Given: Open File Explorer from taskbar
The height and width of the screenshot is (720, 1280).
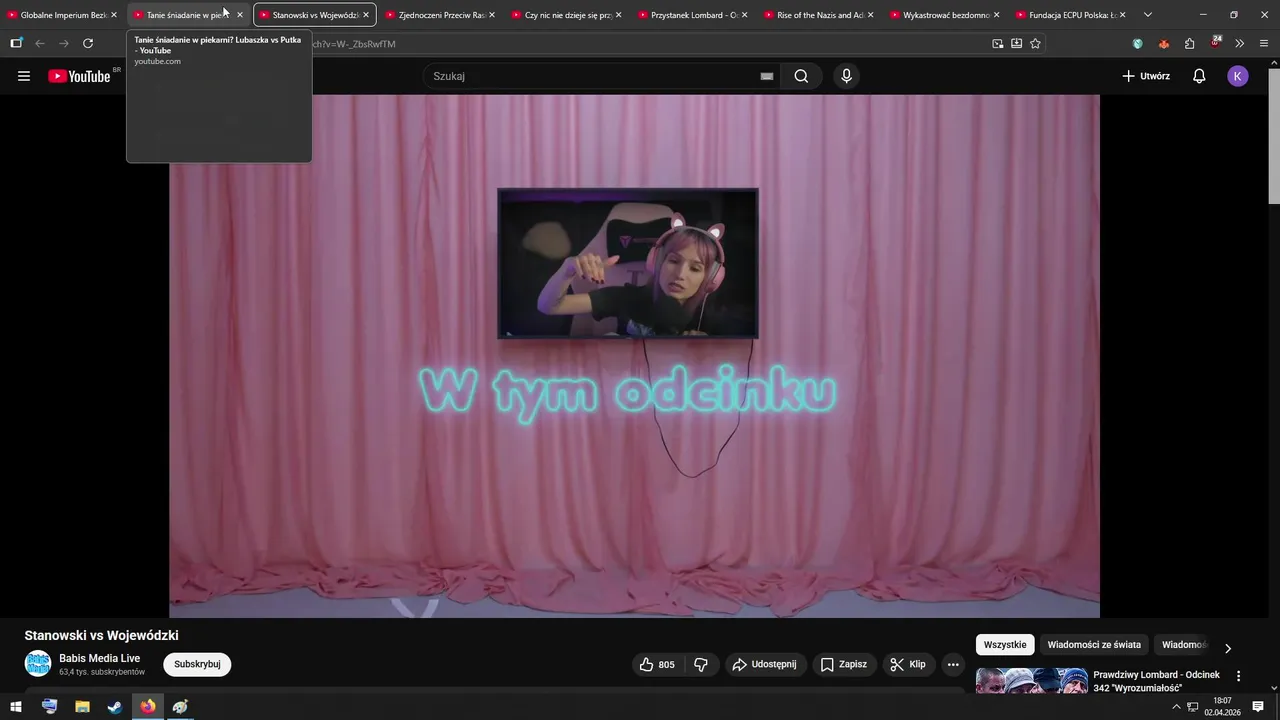Looking at the screenshot, I should (x=82, y=707).
